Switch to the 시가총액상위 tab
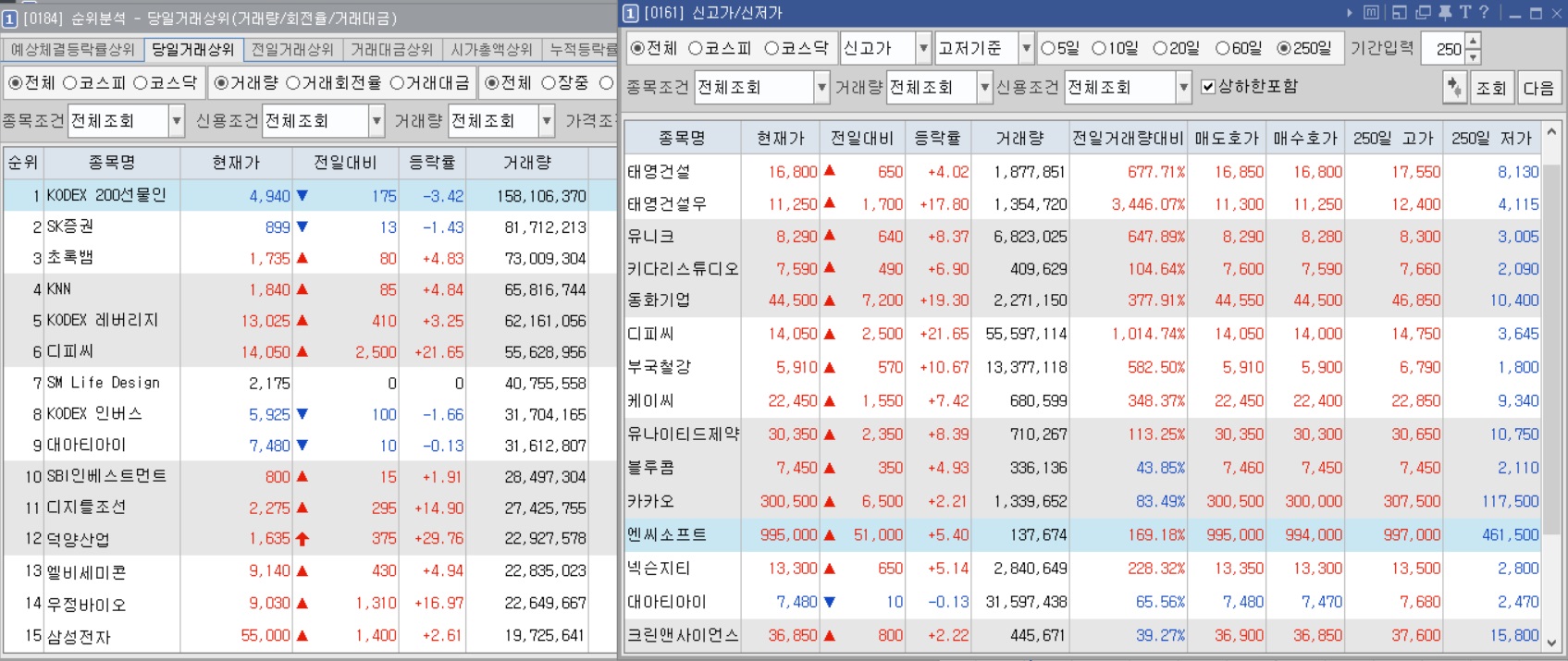This screenshot has width=1568, height=661. tap(490, 50)
